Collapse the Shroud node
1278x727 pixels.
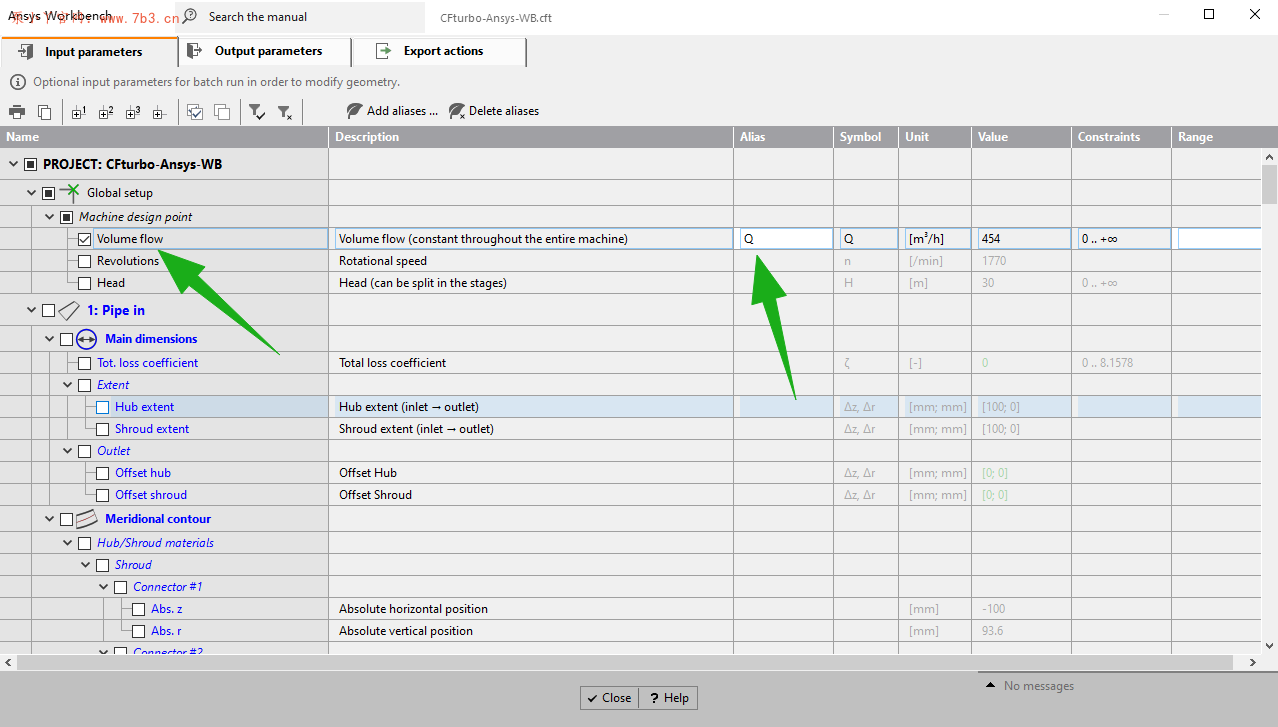[85, 565]
